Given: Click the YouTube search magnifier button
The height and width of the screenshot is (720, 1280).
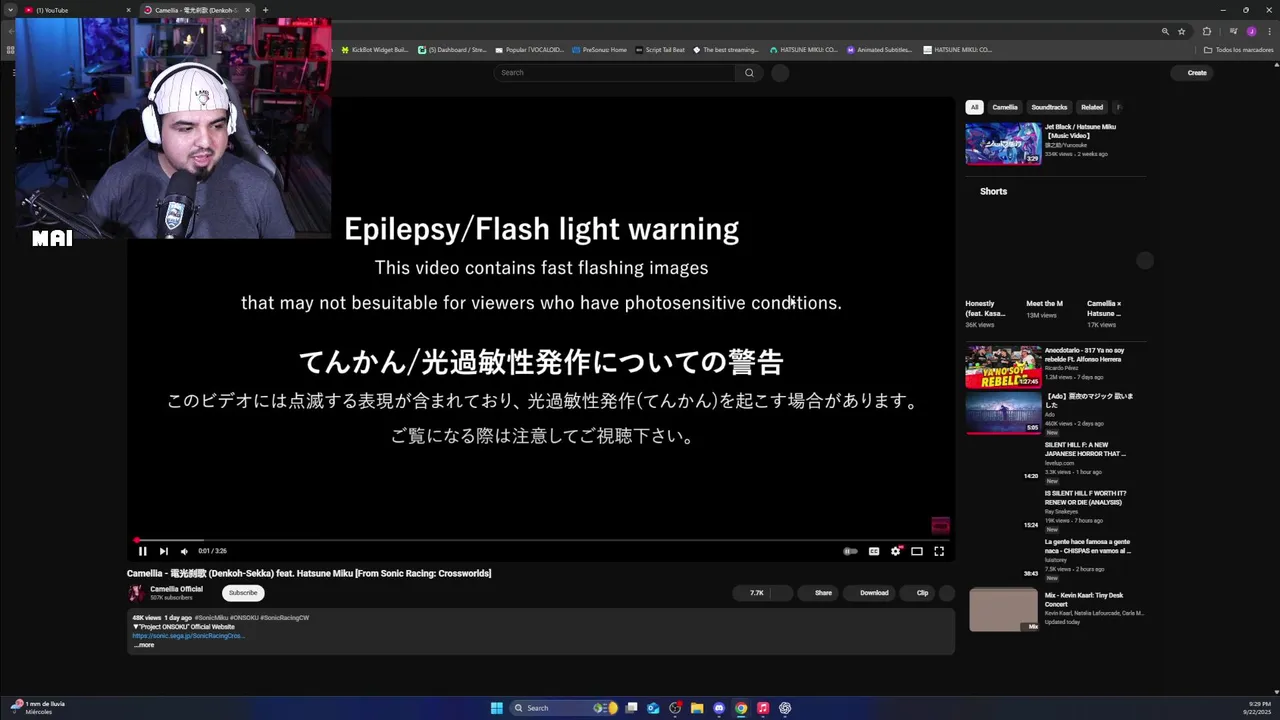Looking at the screenshot, I should coord(749,72).
